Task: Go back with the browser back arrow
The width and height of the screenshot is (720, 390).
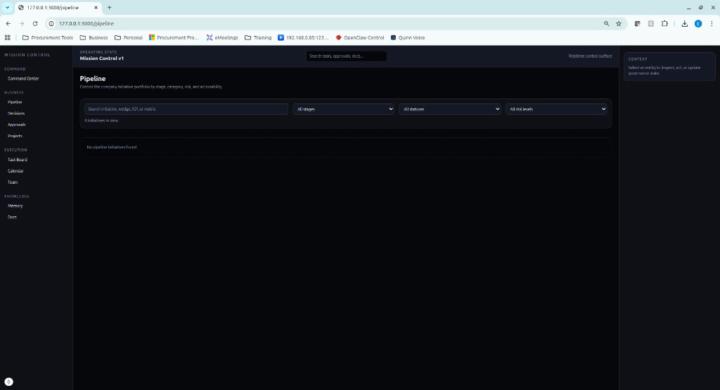Action: [8, 23]
